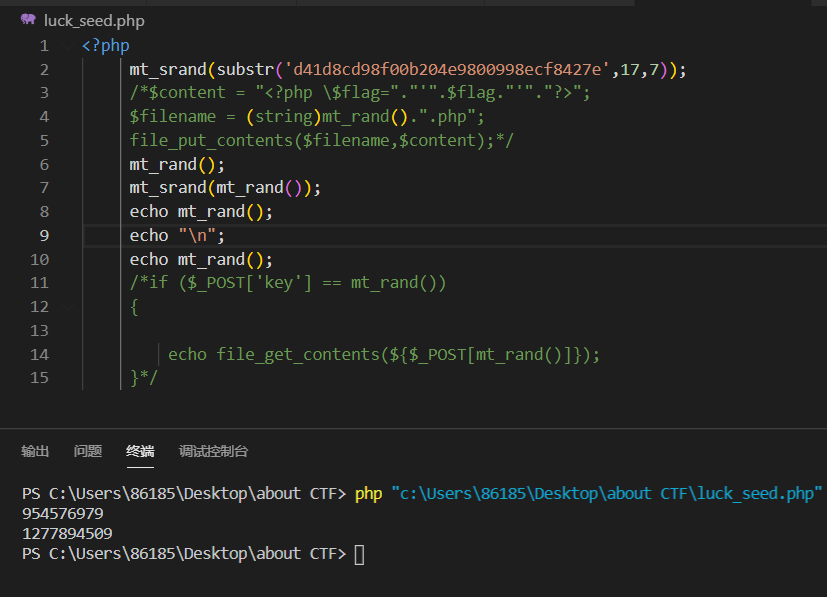Collapse the code fold at line 1
This screenshot has width=827, height=597.
click(67, 46)
